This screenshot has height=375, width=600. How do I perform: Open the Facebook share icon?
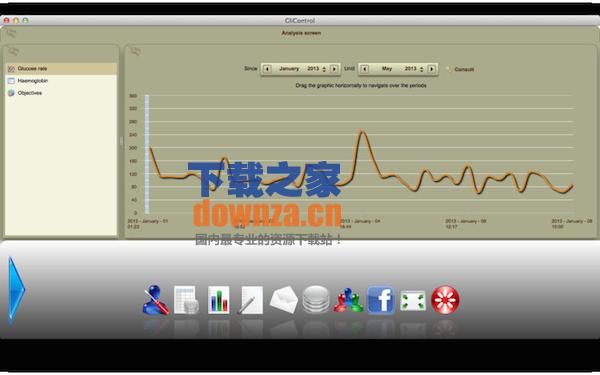(x=381, y=300)
